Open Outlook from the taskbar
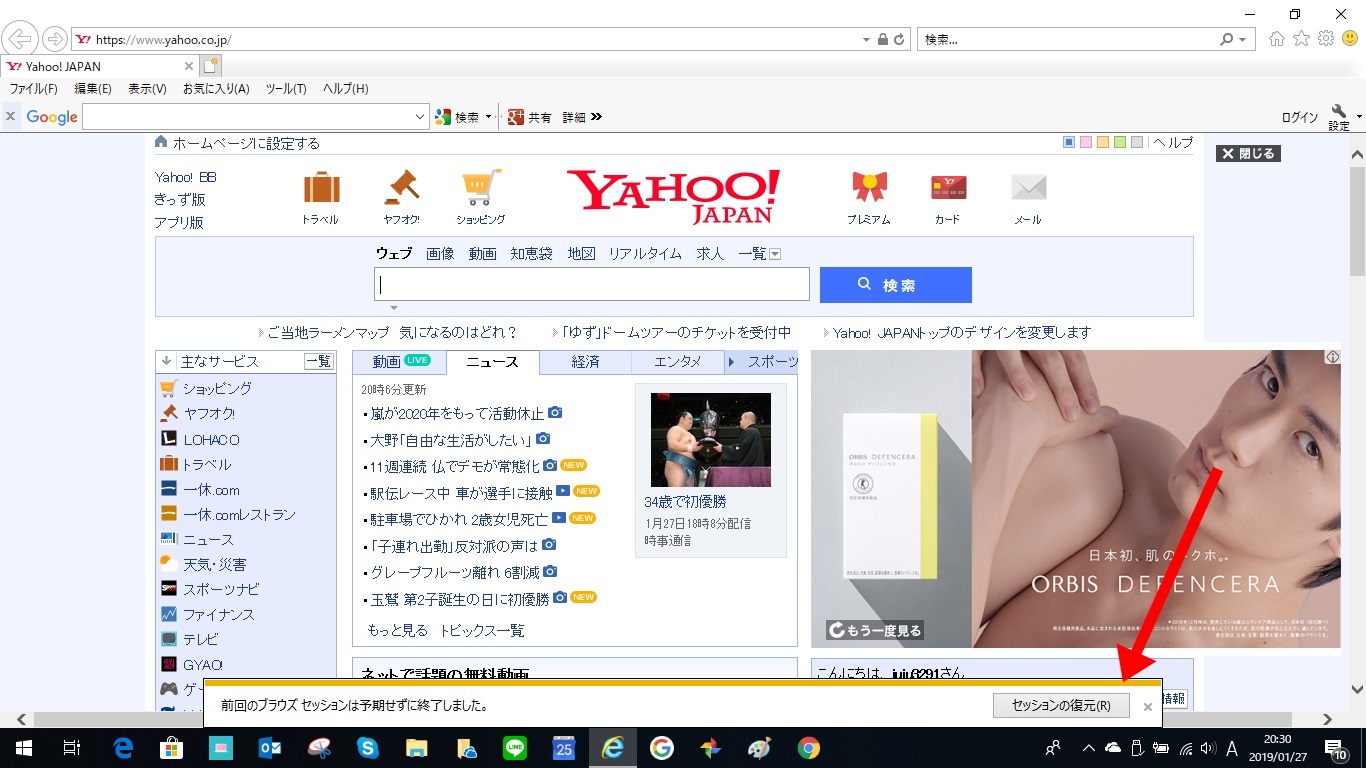Viewport: 1366px width, 768px height. click(270, 748)
